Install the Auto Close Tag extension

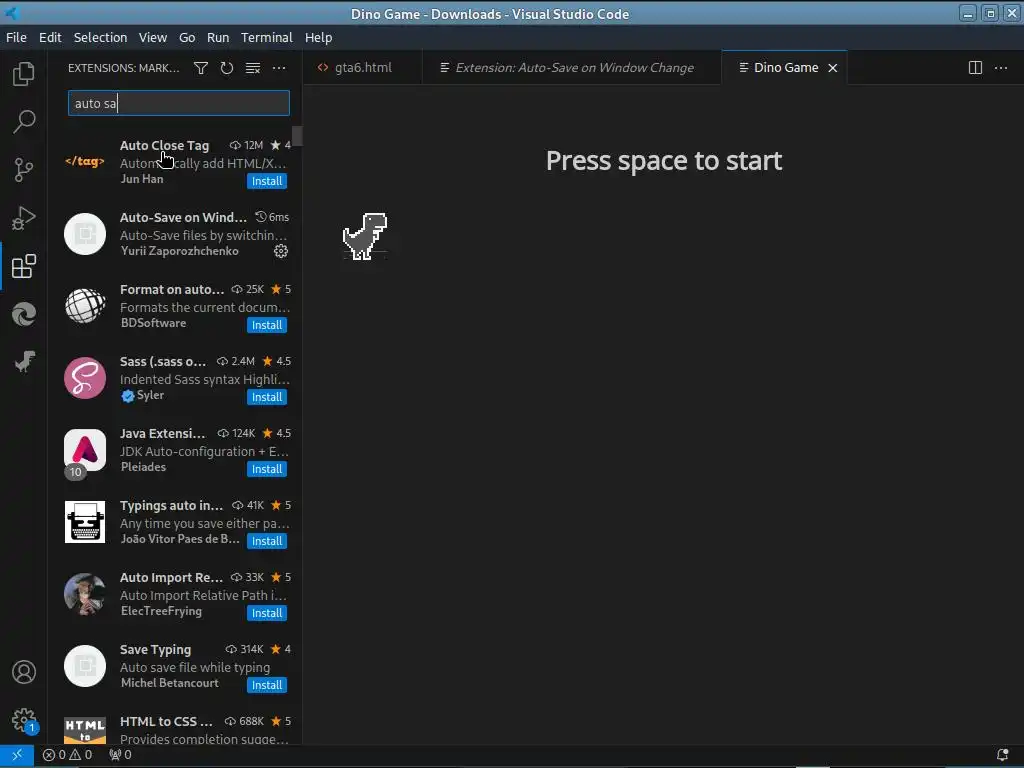[266, 181]
